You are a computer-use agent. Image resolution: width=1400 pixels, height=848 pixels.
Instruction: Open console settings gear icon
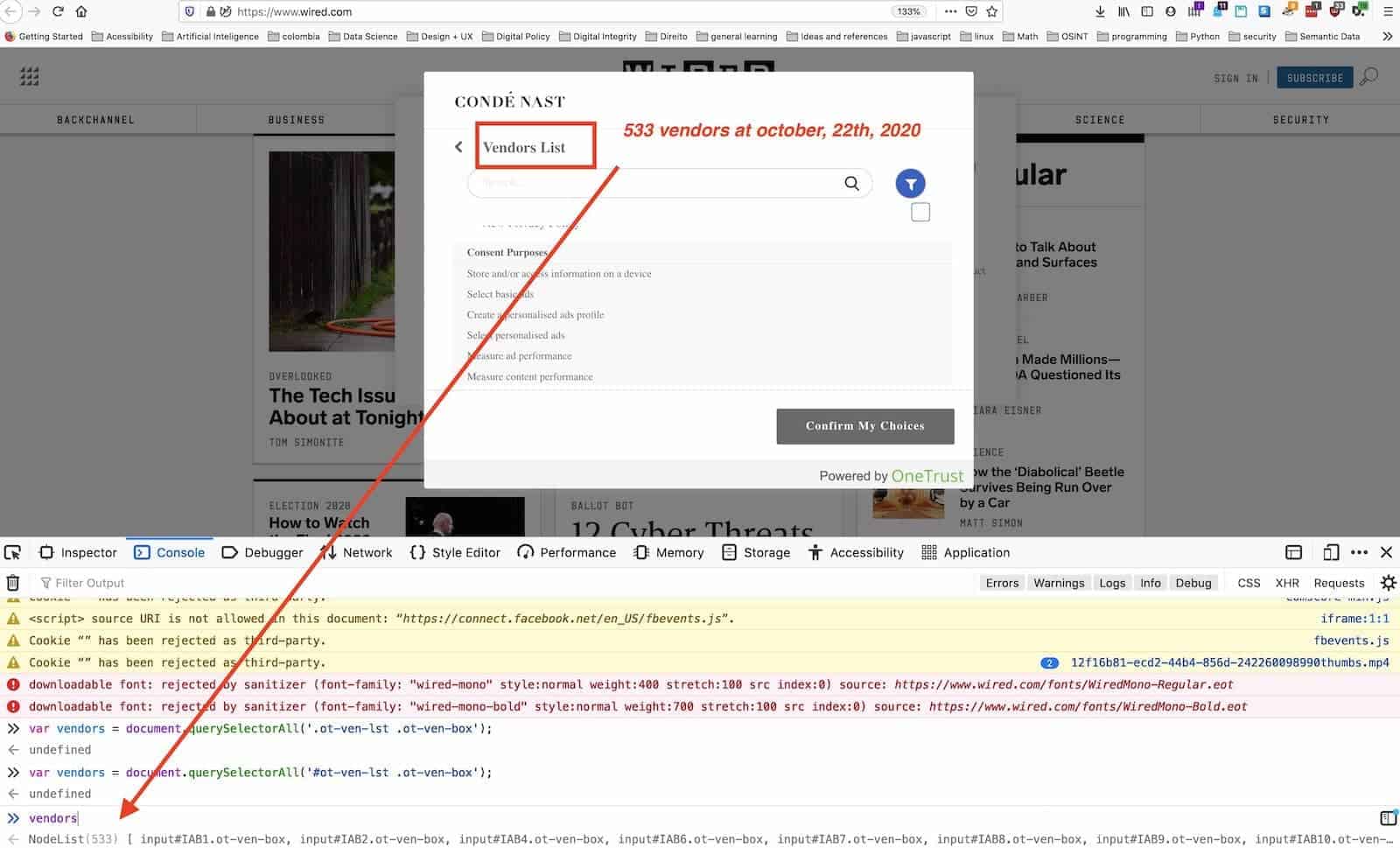[x=1388, y=583]
